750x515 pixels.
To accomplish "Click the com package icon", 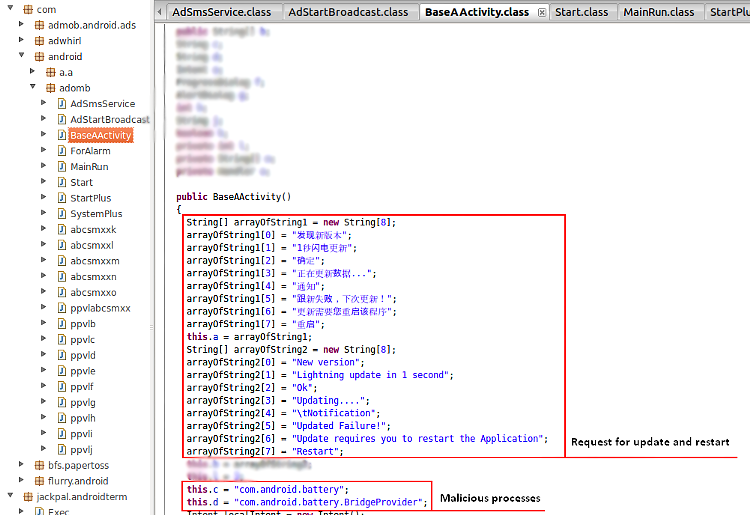I will pyautogui.click(x=25, y=9).
